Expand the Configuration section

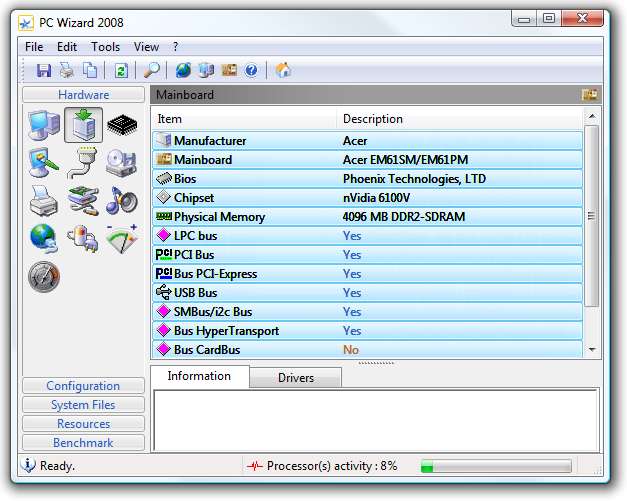click(84, 386)
